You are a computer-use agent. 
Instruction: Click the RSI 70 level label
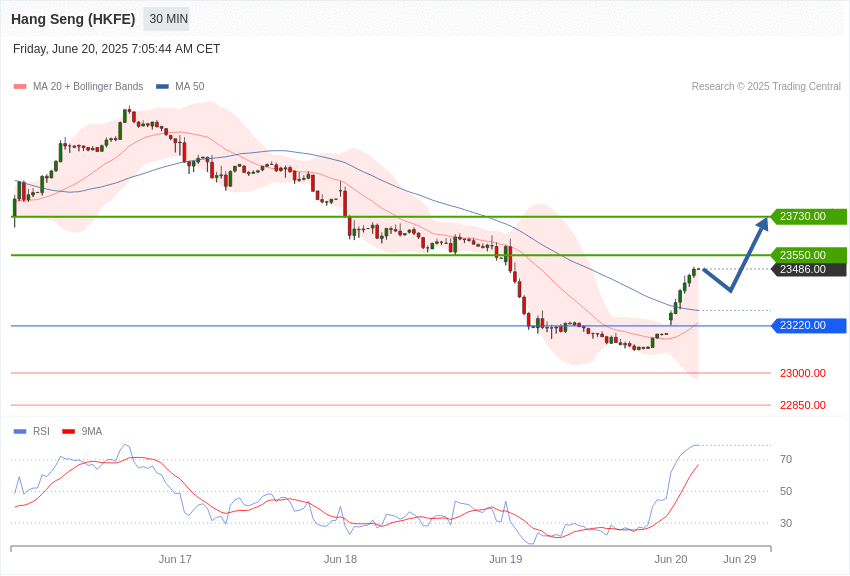pos(786,459)
